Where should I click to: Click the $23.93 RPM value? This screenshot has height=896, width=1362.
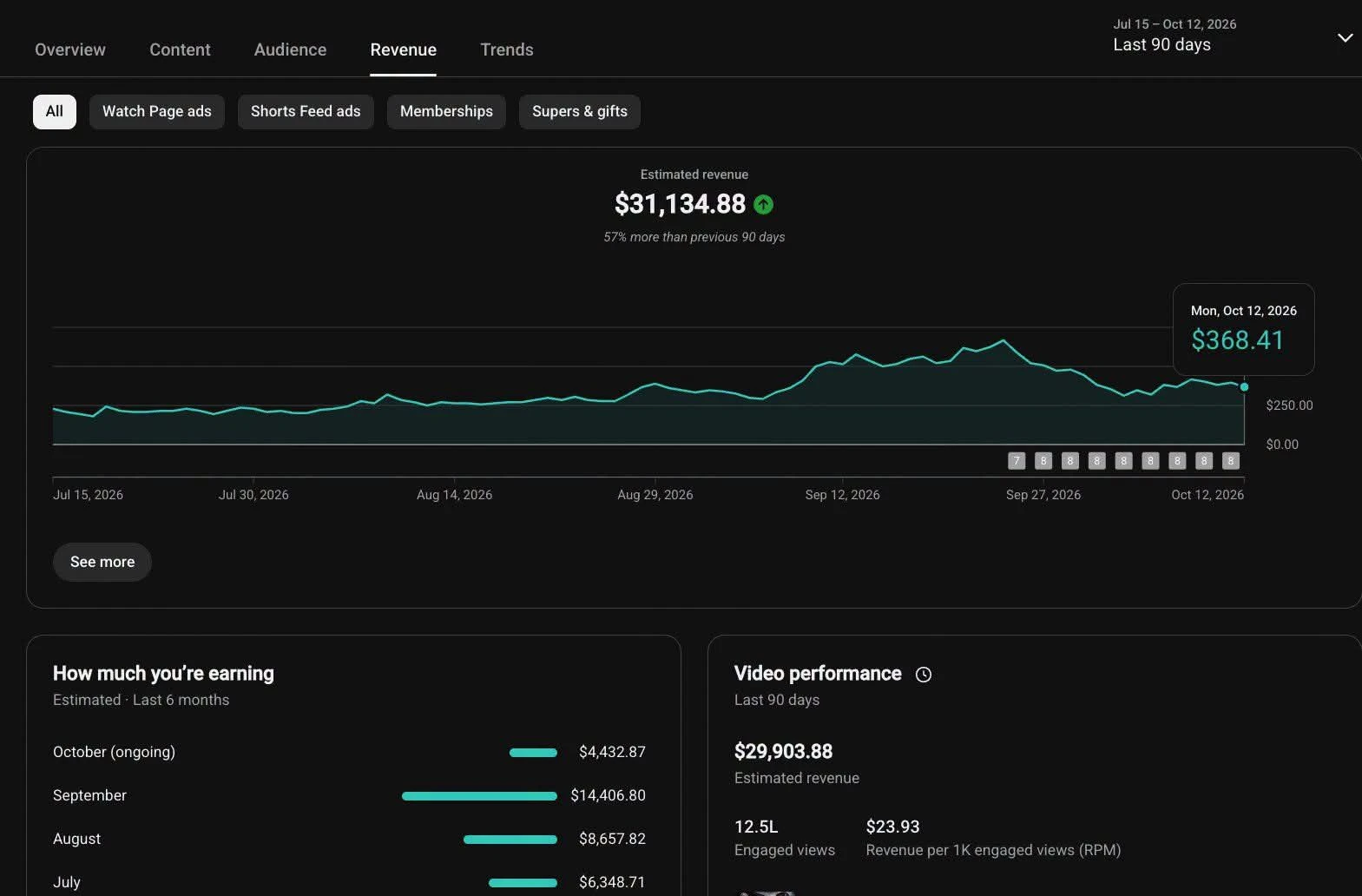point(892,827)
